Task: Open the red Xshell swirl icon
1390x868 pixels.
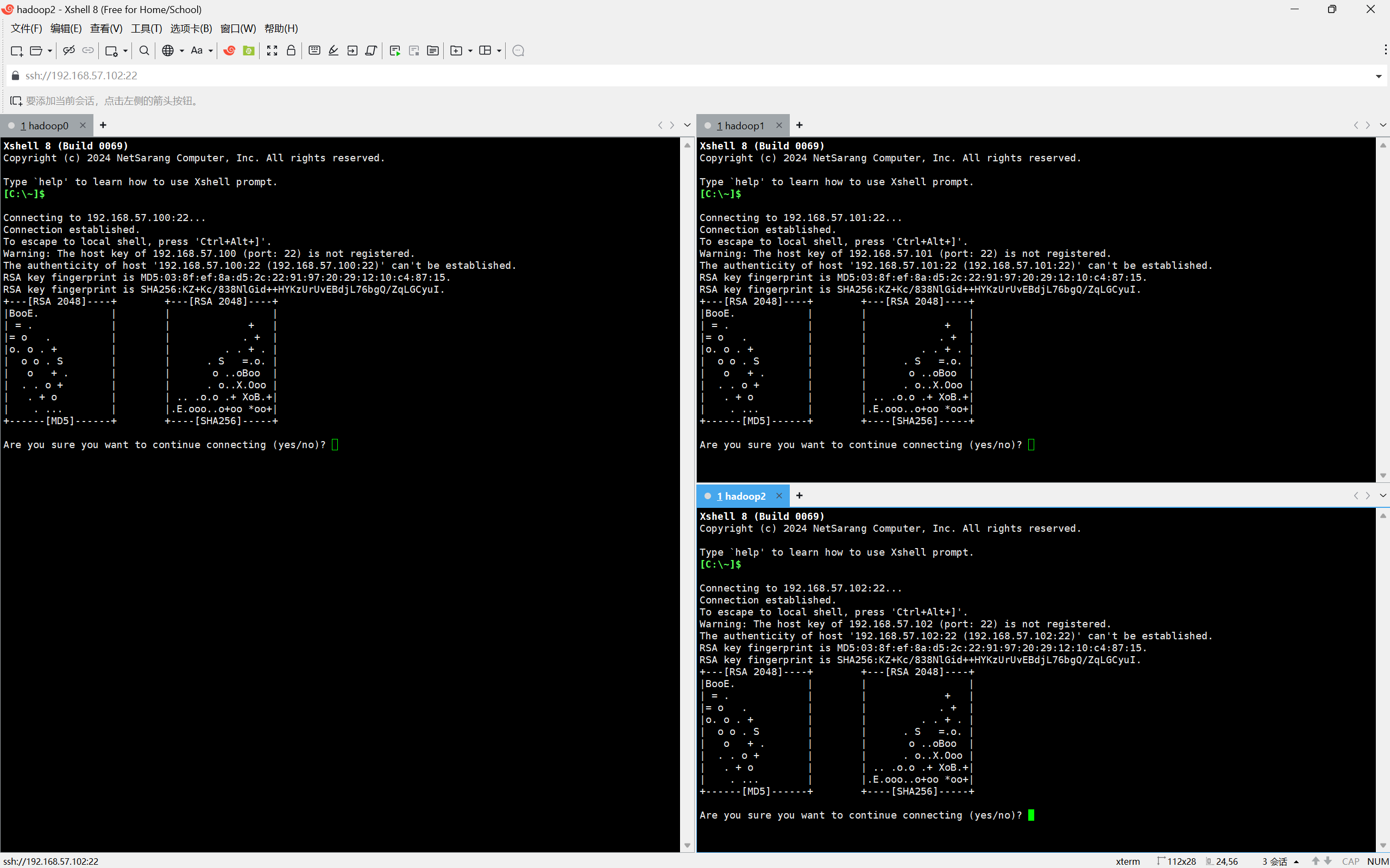Action: point(230,51)
